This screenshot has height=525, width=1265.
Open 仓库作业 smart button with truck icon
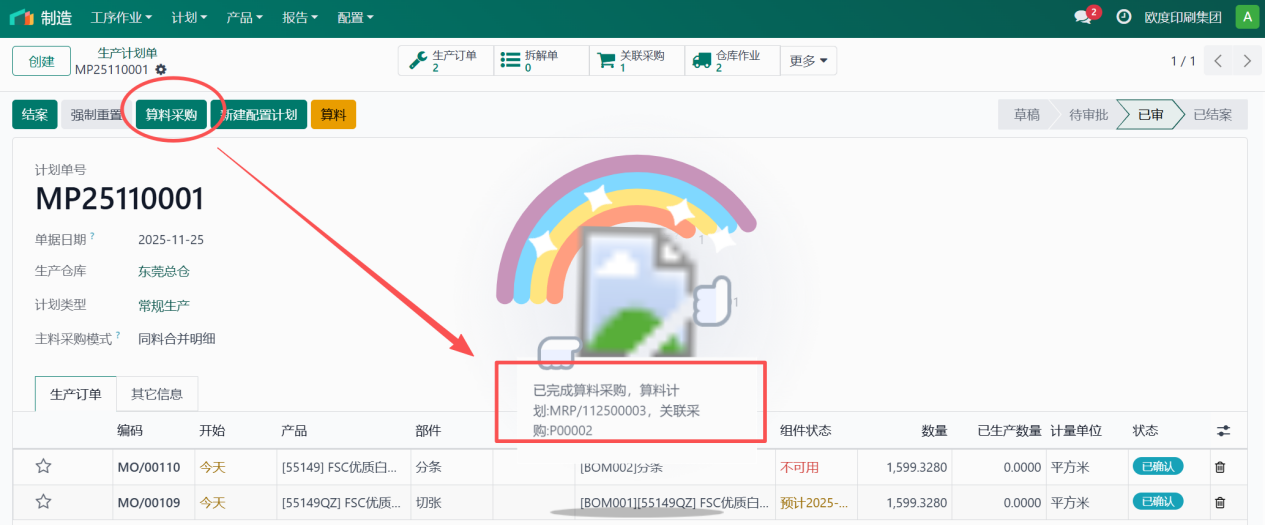[x=732, y=61]
